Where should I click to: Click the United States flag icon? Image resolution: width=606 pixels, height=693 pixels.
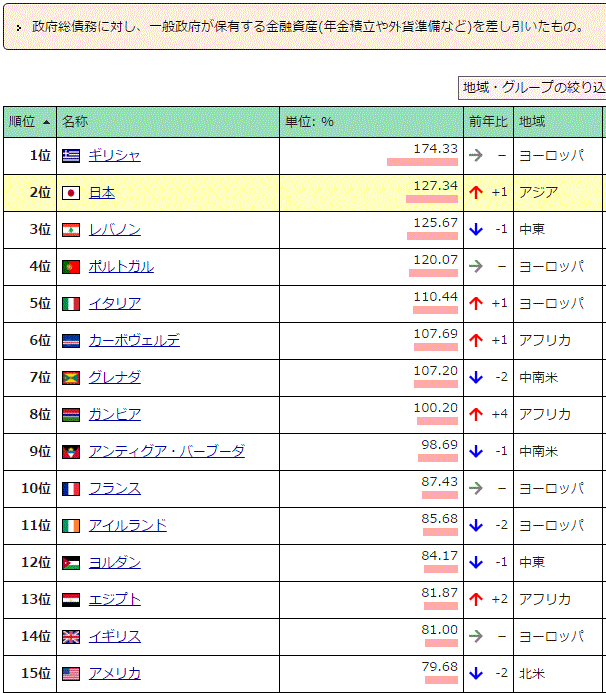71,674
